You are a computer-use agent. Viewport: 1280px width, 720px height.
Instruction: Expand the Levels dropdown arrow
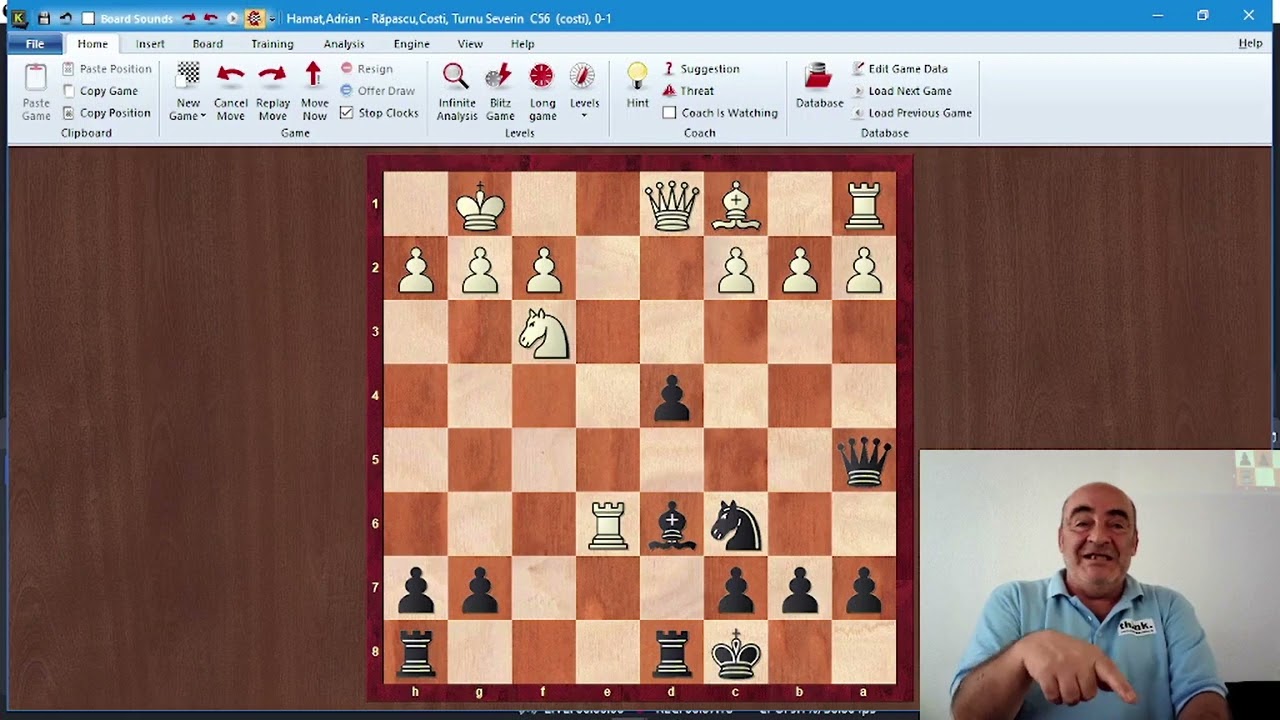584,116
